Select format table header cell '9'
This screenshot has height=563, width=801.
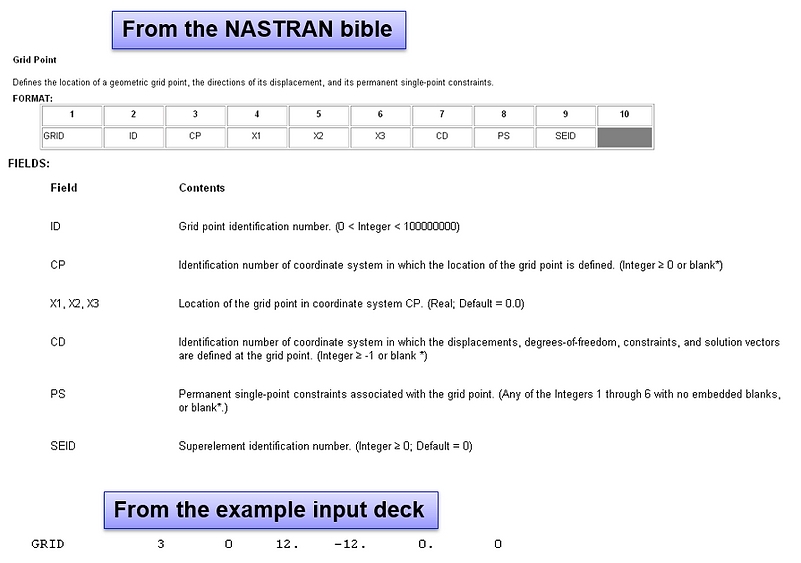tap(566, 115)
